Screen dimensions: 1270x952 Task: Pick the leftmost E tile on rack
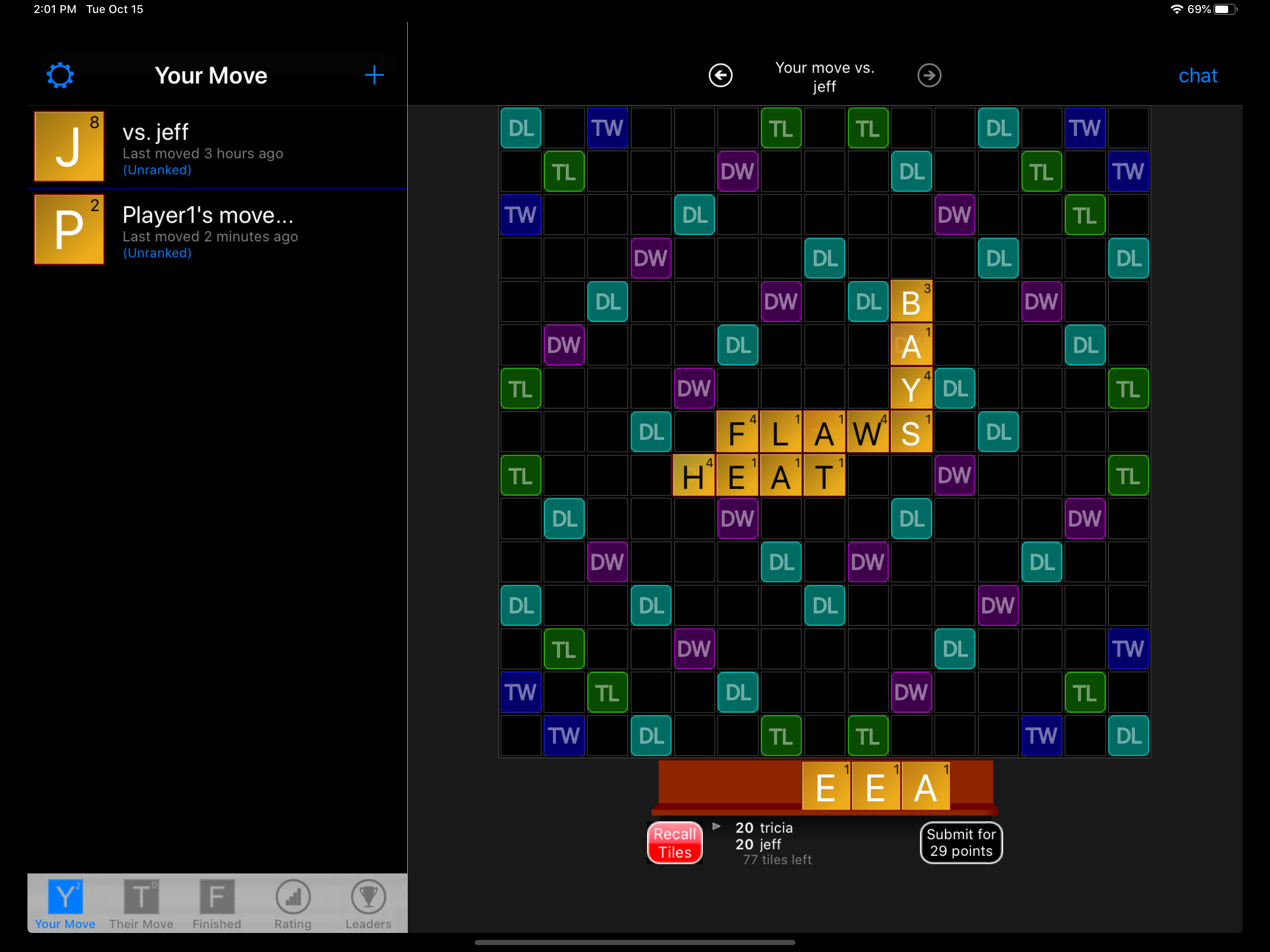[x=826, y=787]
